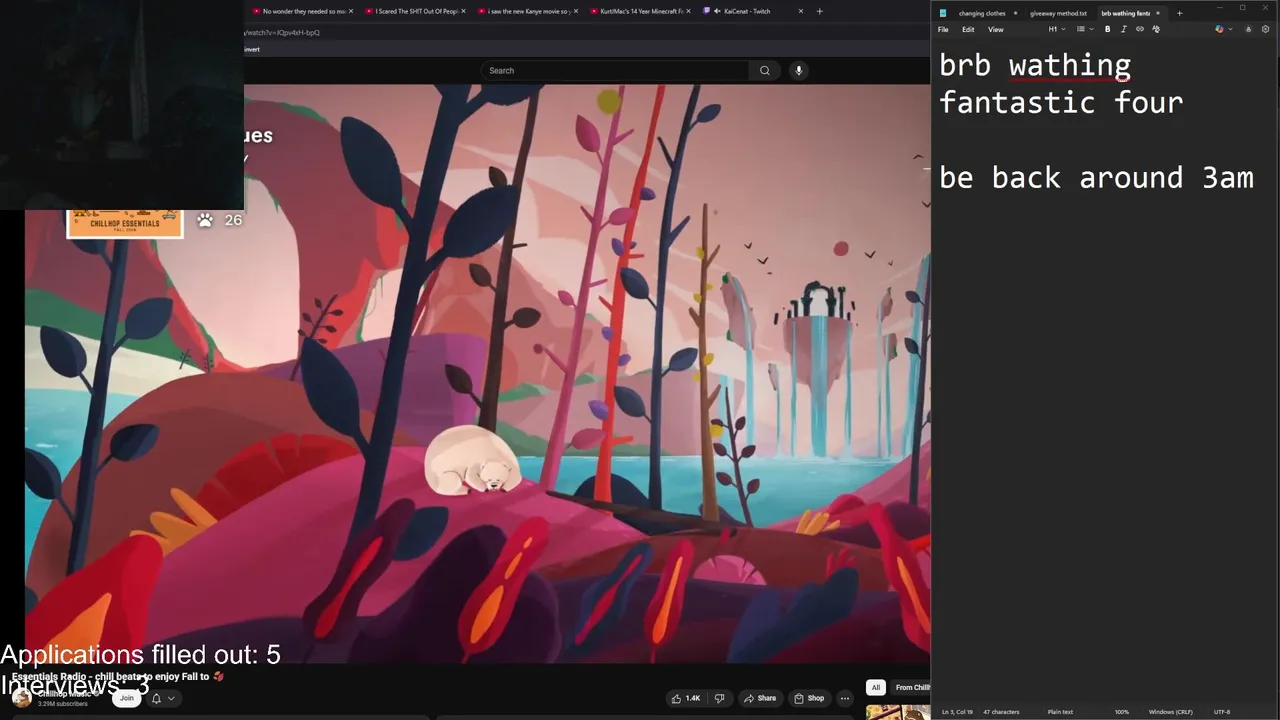The width and height of the screenshot is (1280, 720).
Task: Like the video with thumbs up
Action: 686,698
